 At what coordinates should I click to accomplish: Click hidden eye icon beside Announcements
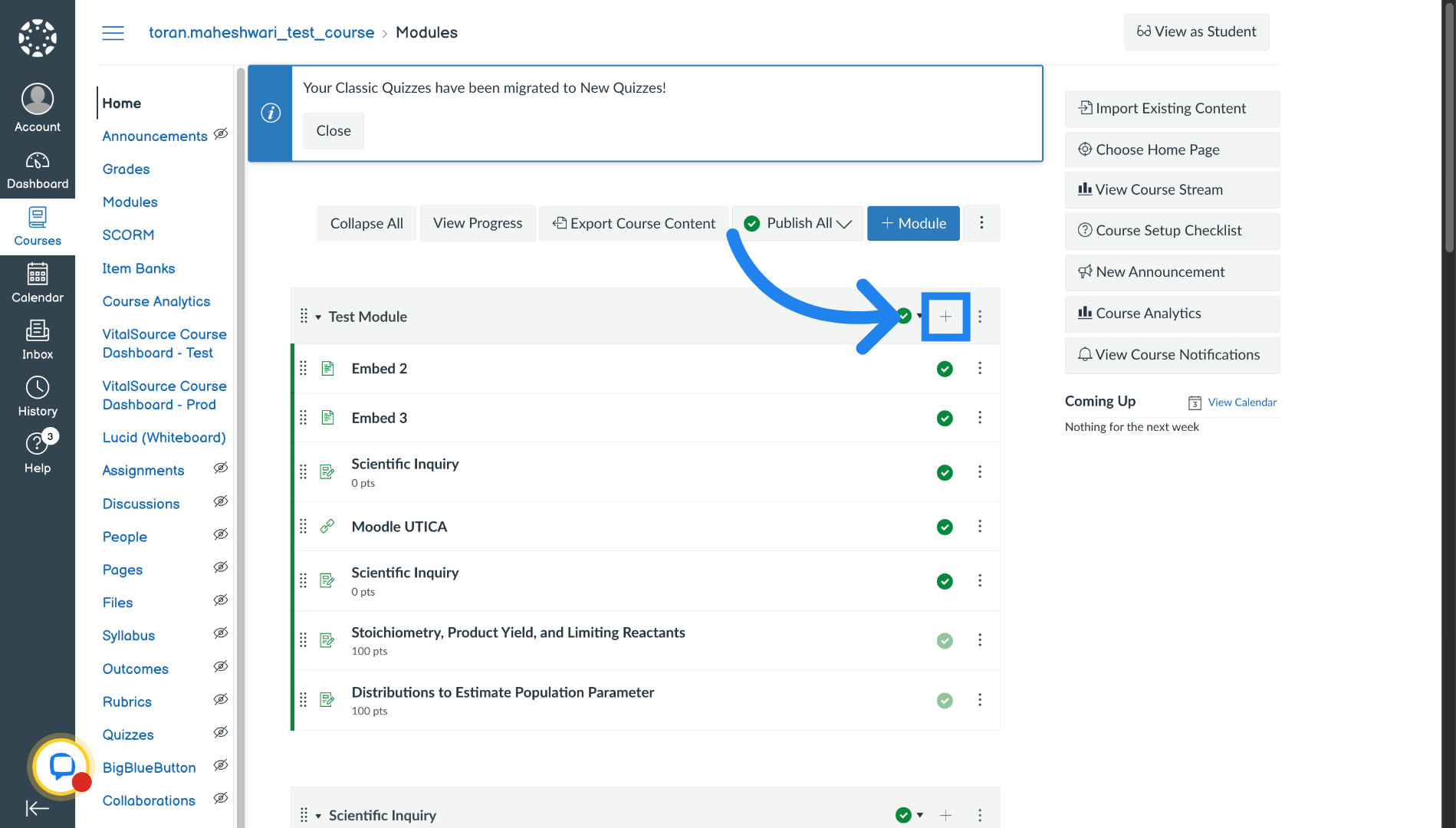(221, 134)
